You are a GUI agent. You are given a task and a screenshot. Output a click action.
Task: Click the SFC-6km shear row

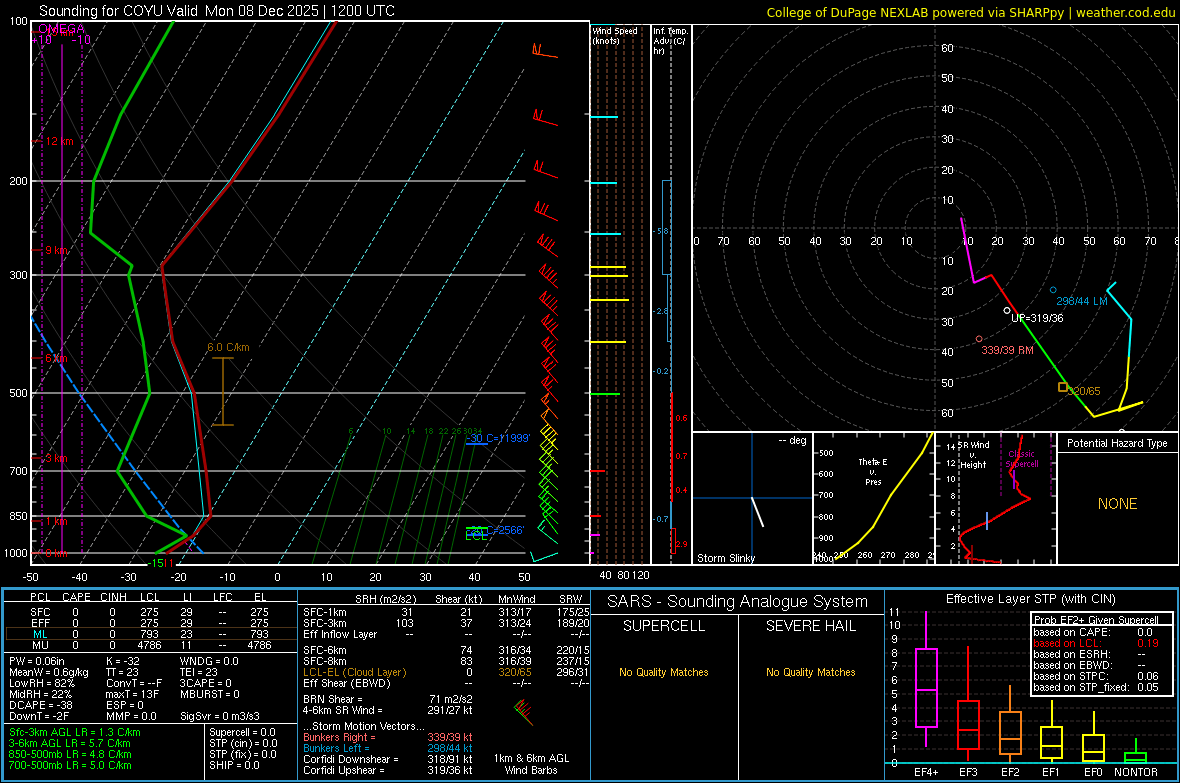446,650
